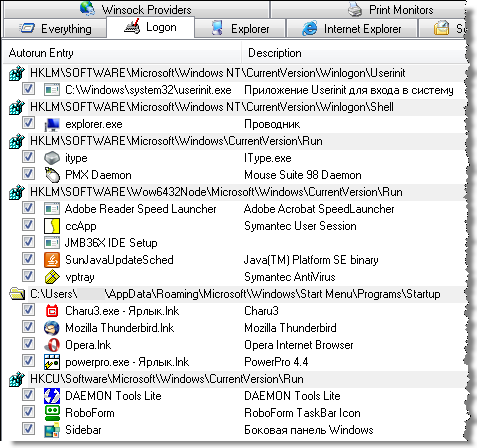Sort by the Description column header
This screenshot has height=448, width=477.
click(x=353, y=53)
